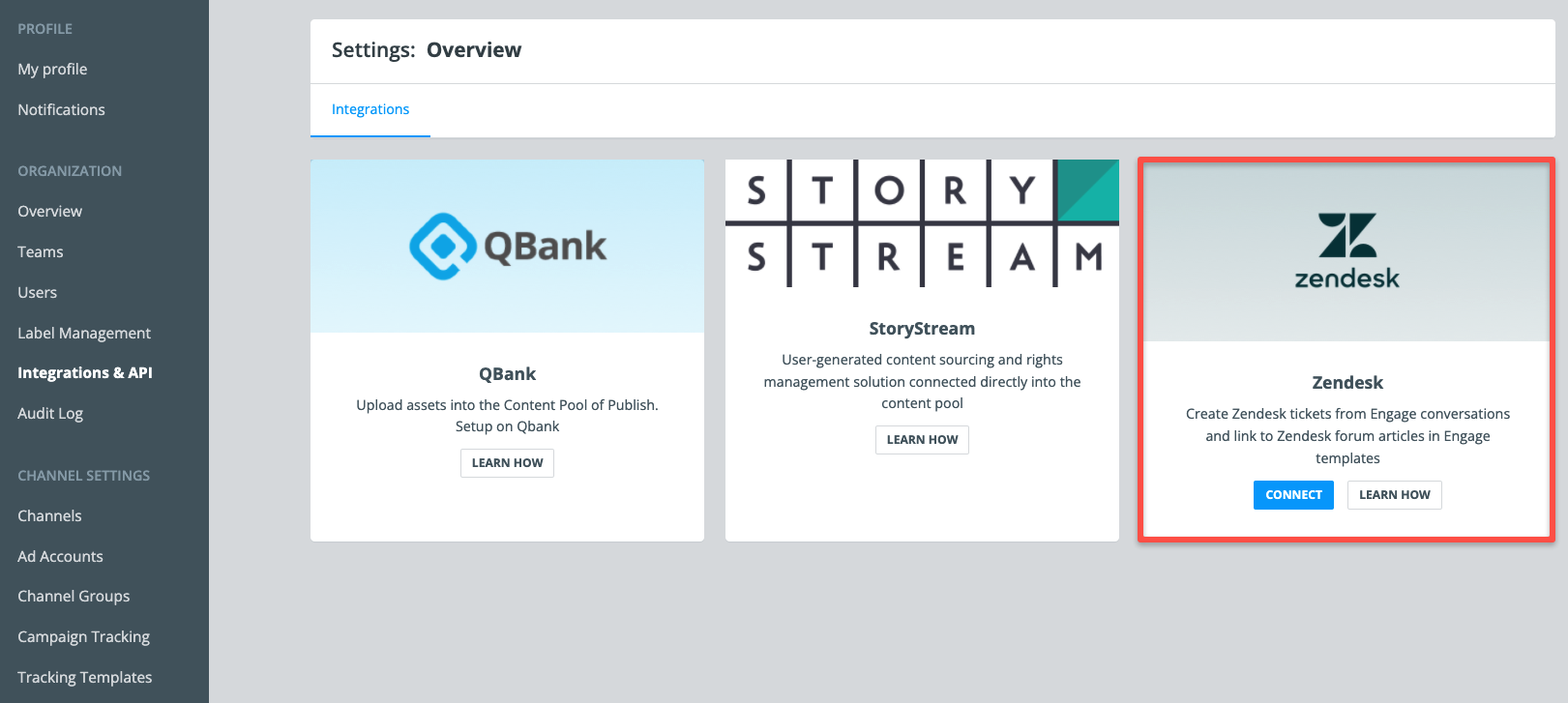Select Integrations & API menu item
Screen dimensions: 1568x703
click(85, 373)
